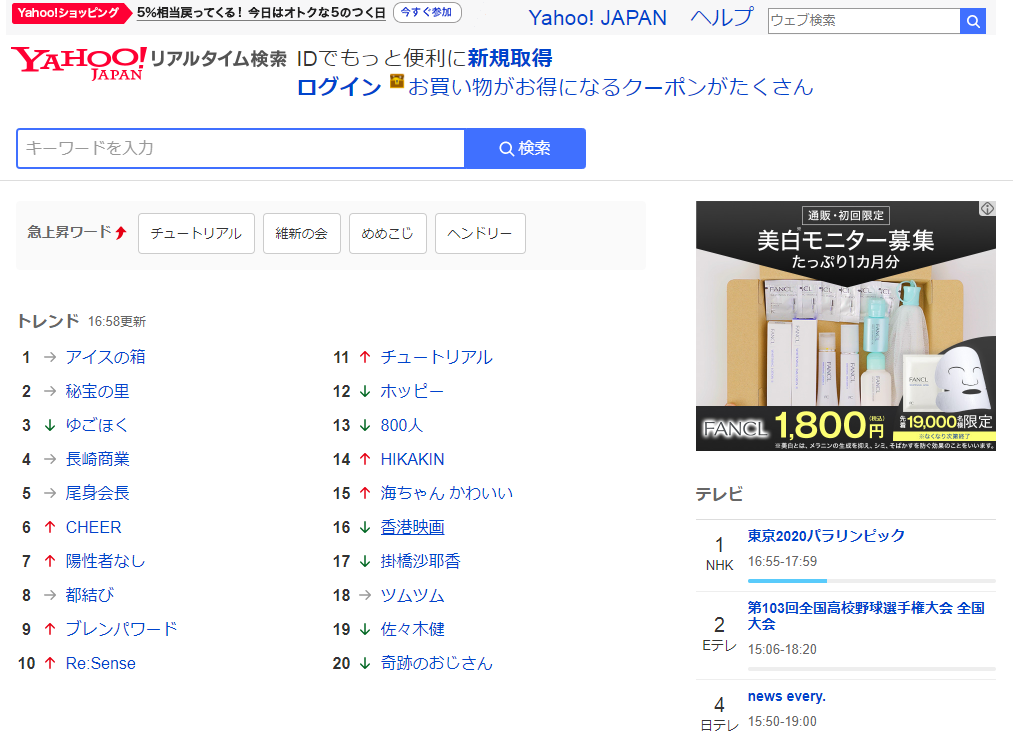Click the 検索 search button
The width and height of the screenshot is (1013, 734).
click(x=525, y=147)
